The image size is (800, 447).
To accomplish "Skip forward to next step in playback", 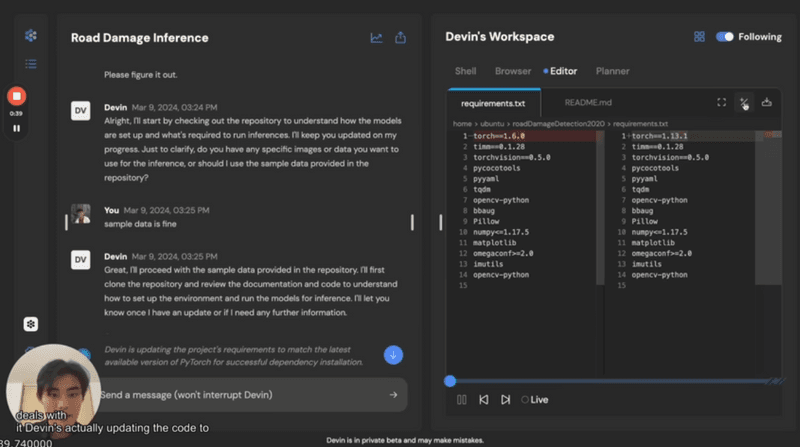I will coord(505,399).
